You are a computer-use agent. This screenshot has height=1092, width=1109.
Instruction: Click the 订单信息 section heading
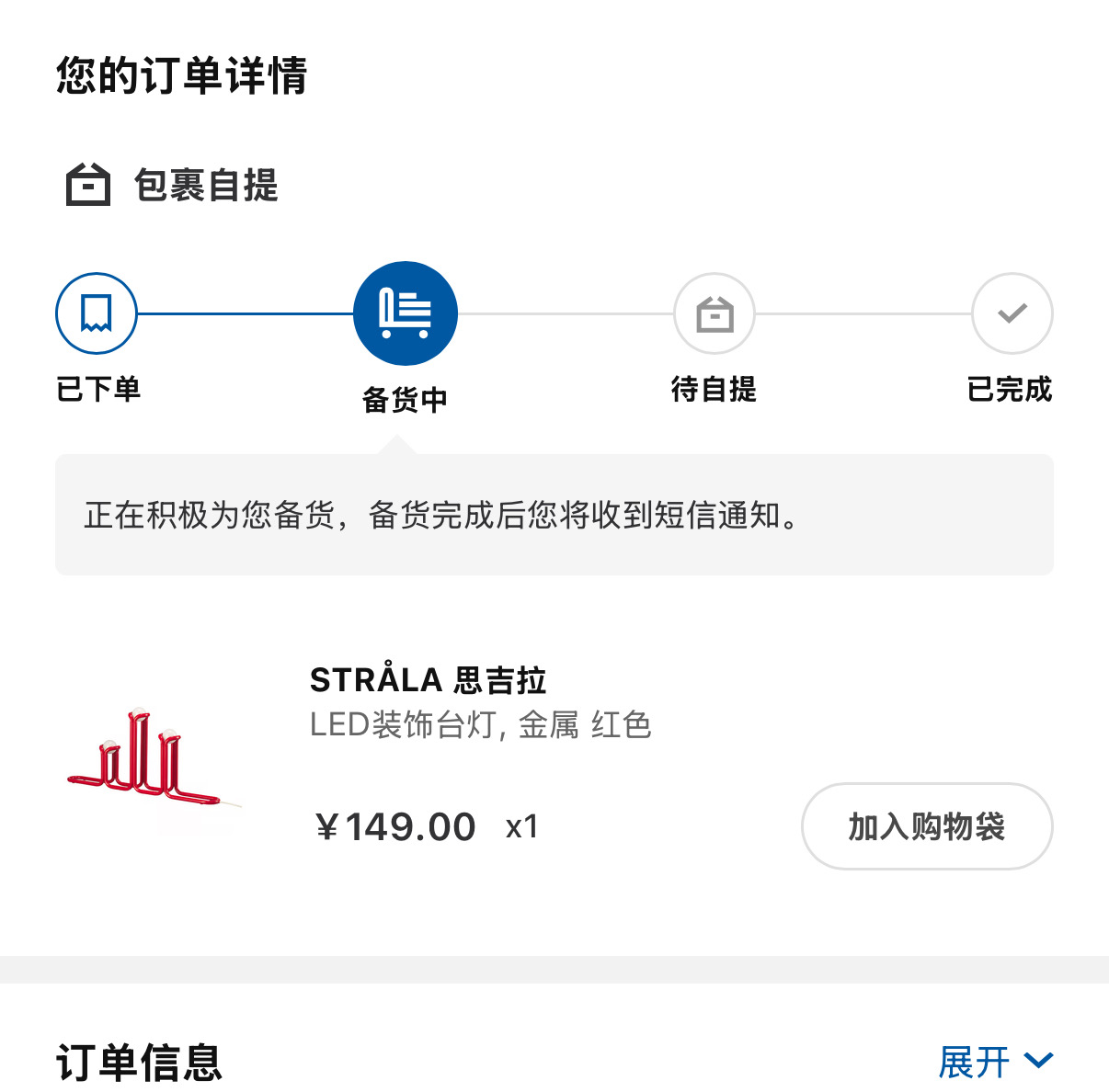click(x=140, y=1063)
